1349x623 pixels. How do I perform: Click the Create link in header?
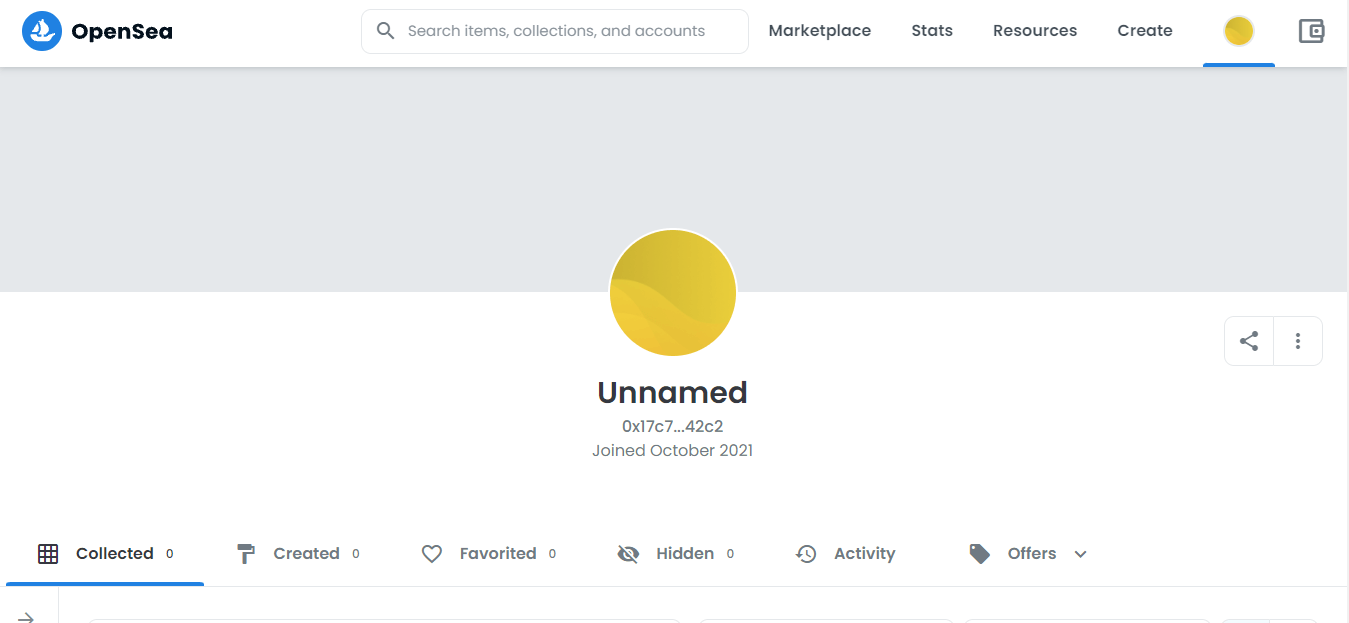point(1145,31)
